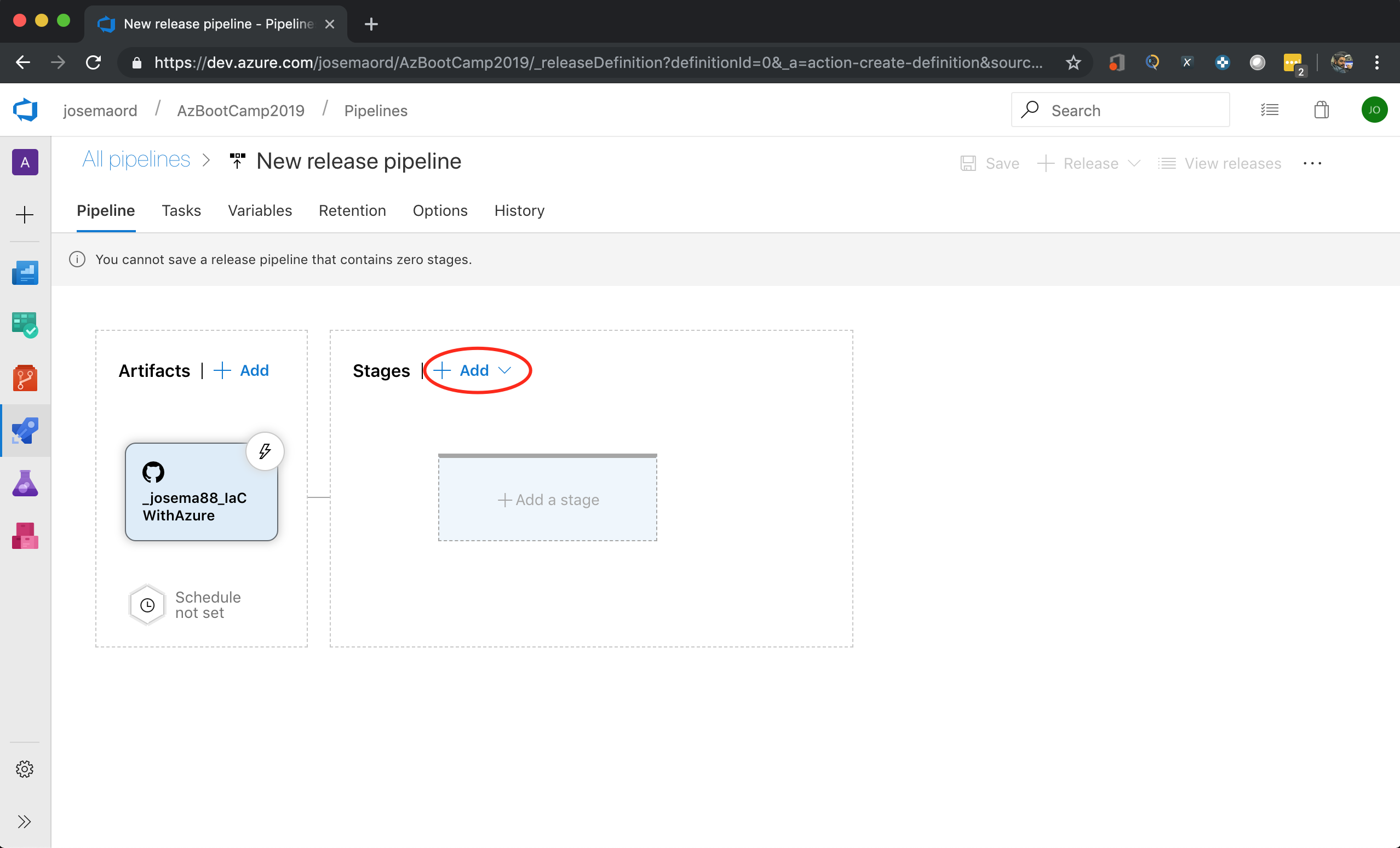Open the marketplace shopping bag icon
Viewport: 1400px width, 848px height.
pos(1322,110)
